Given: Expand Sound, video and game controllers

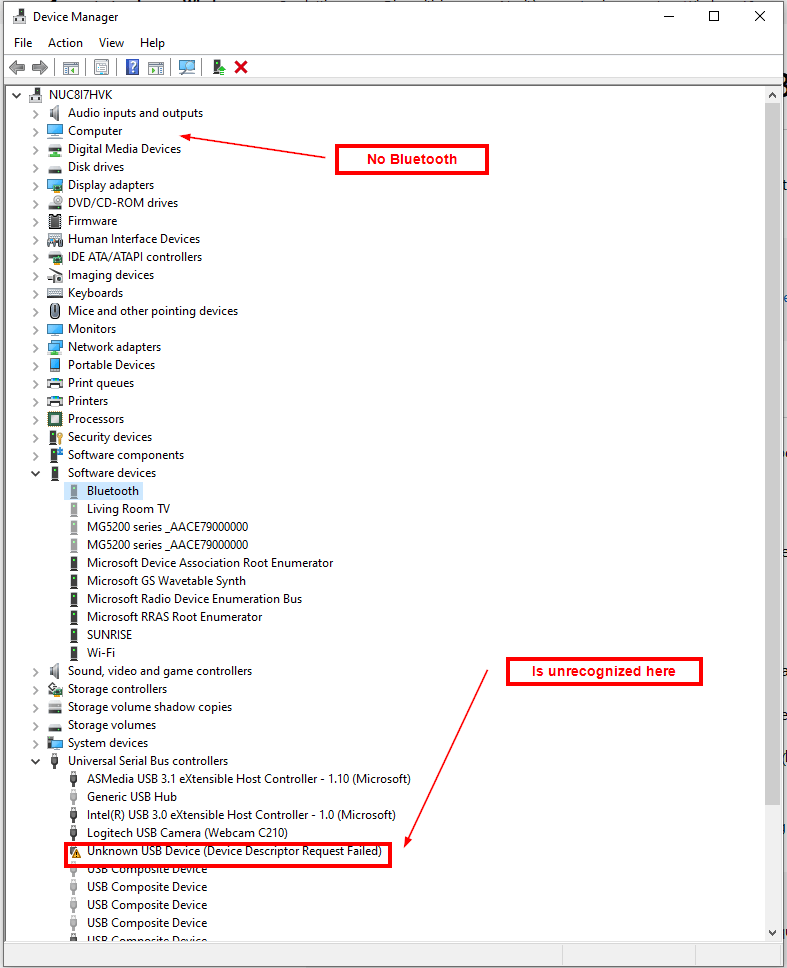Looking at the screenshot, I should (x=35, y=672).
